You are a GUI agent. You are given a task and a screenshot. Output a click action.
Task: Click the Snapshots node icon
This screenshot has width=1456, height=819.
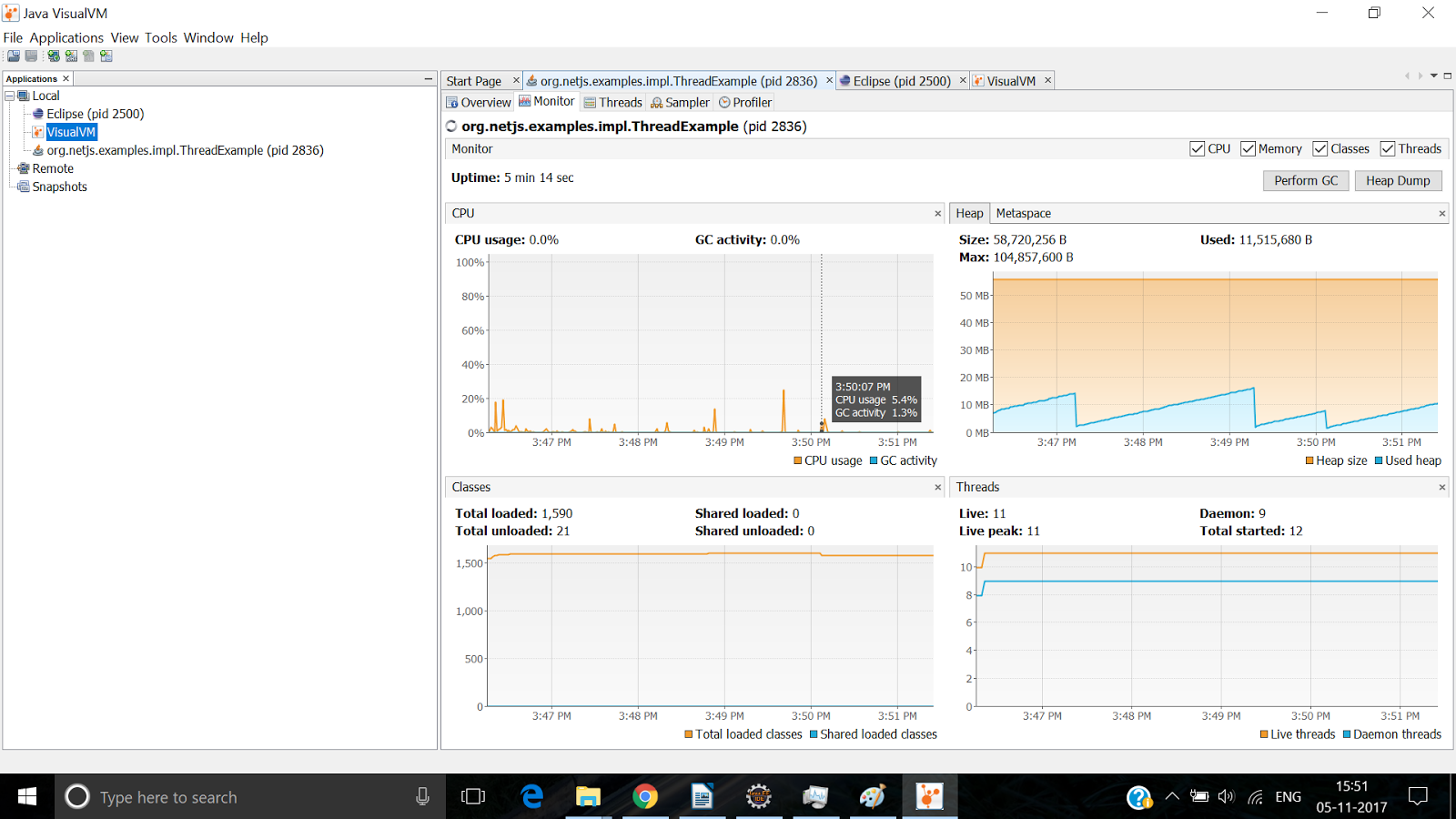pyautogui.click(x=24, y=187)
